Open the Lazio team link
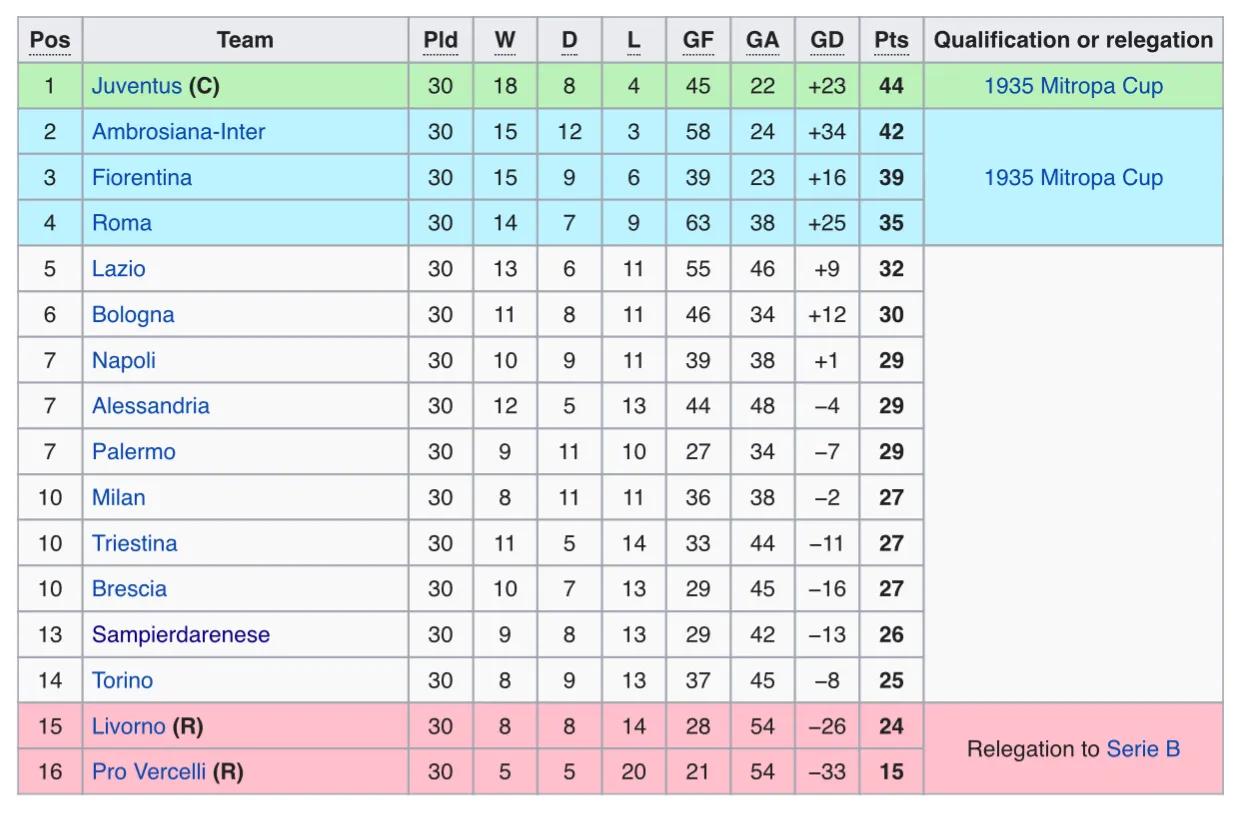This screenshot has width=1234, height=815. [118, 269]
